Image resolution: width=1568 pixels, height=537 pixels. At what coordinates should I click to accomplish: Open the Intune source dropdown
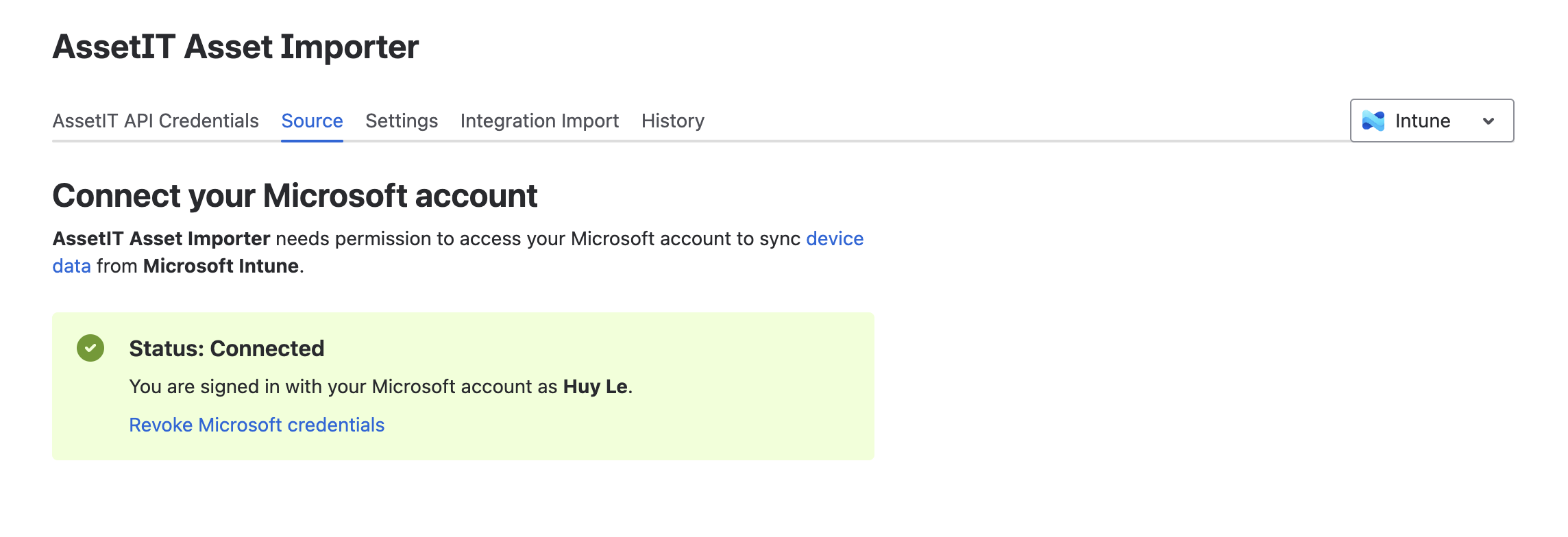1432,121
